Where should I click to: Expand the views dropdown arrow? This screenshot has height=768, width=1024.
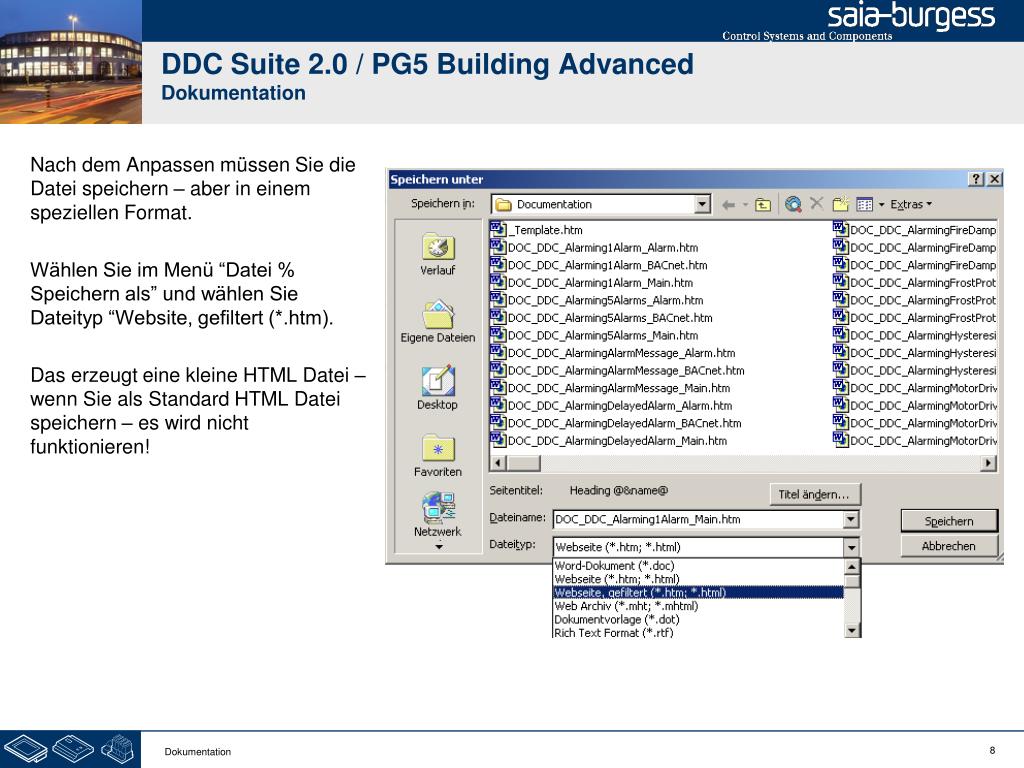point(881,205)
